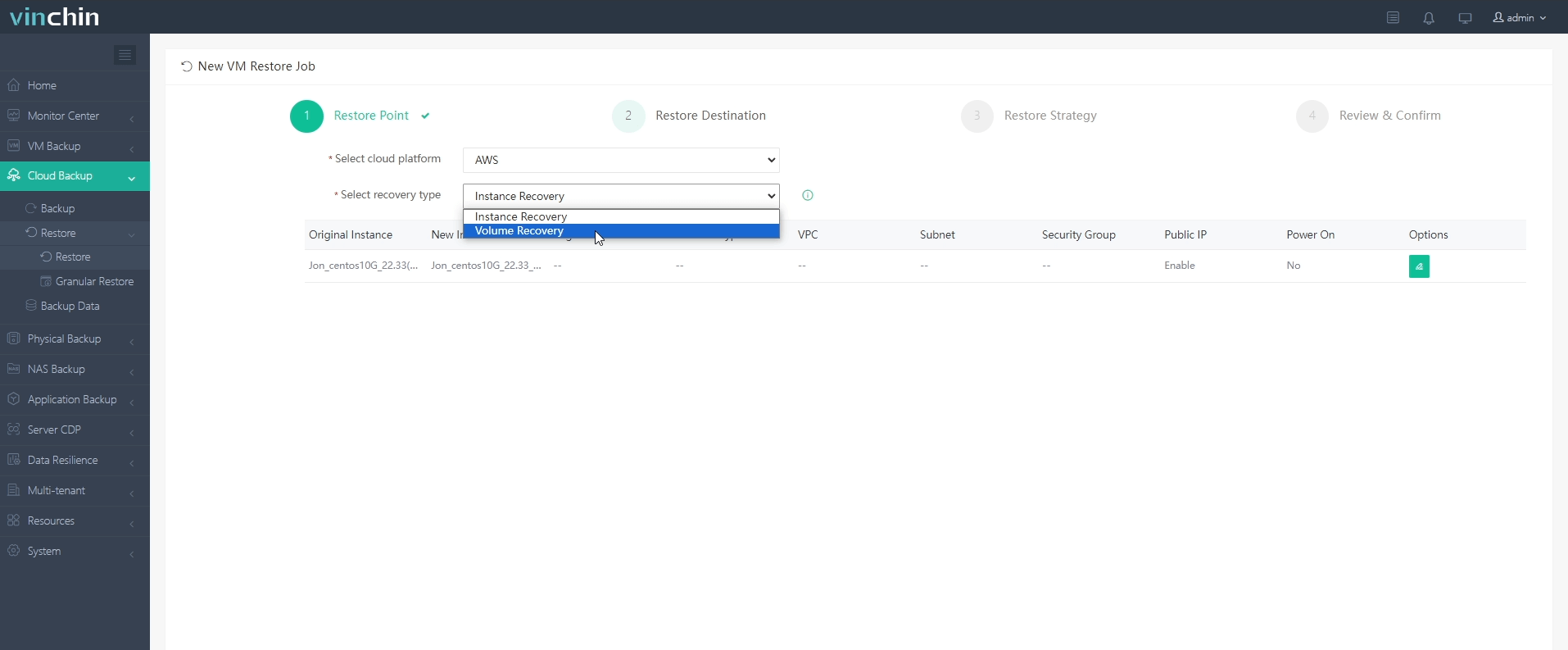Click the Resources grid icon
1568x650 pixels.
click(13, 520)
